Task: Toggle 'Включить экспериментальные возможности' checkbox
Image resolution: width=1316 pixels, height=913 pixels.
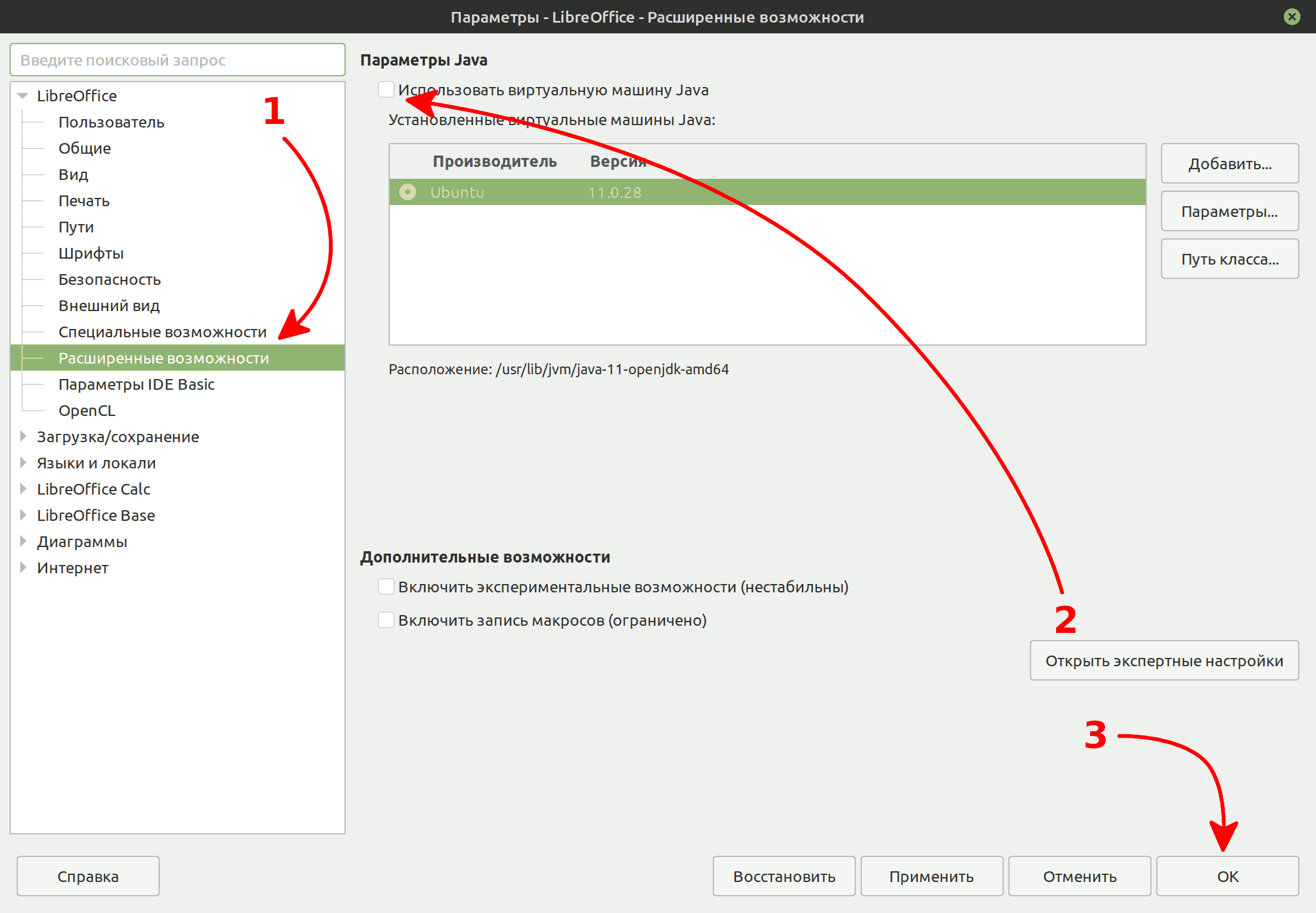Action: [386, 587]
